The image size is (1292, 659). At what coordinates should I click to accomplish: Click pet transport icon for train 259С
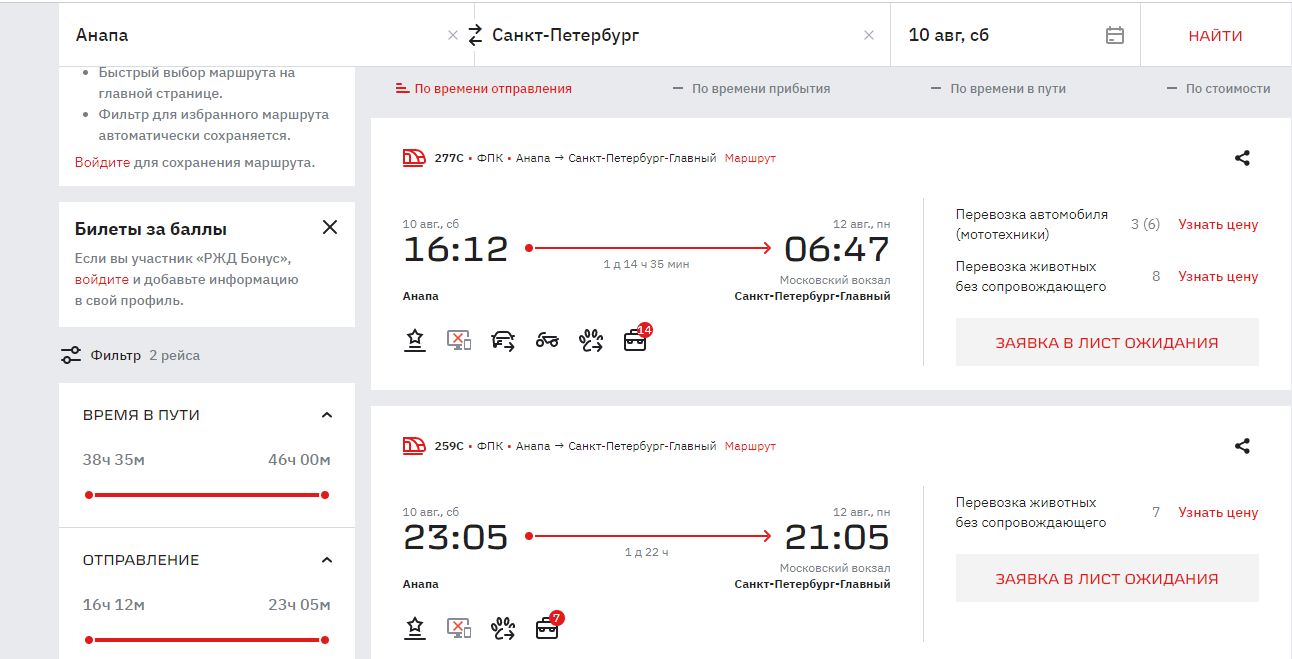pyautogui.click(x=503, y=628)
